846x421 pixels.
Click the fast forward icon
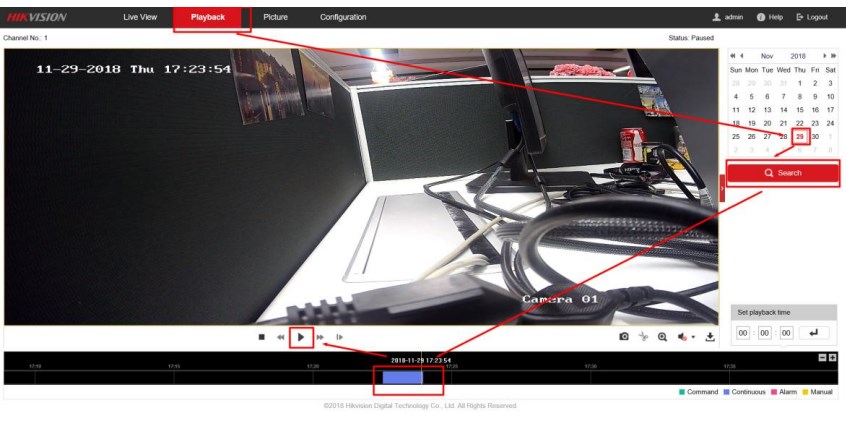tap(321, 338)
